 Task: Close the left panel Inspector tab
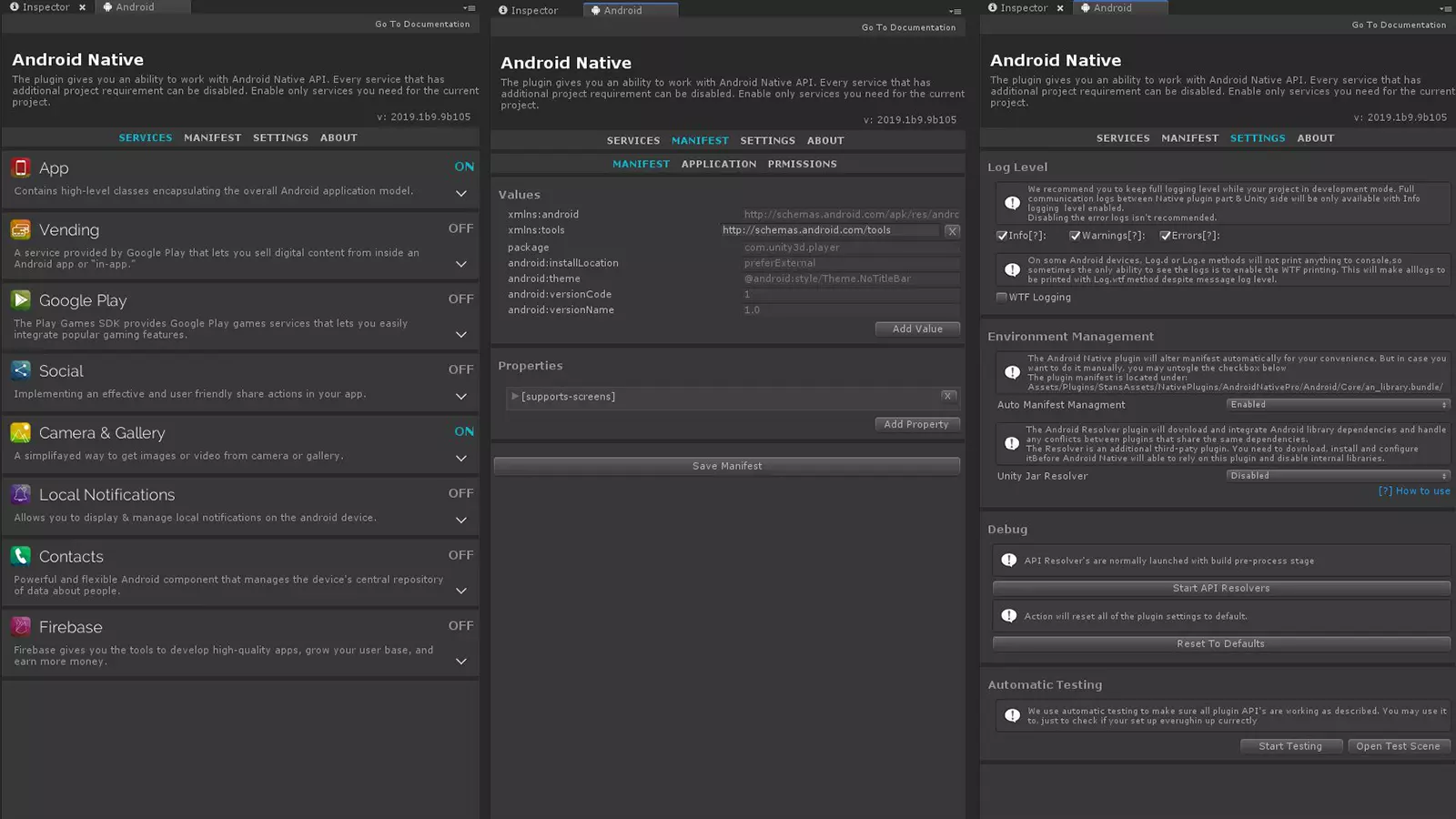pos(82,7)
